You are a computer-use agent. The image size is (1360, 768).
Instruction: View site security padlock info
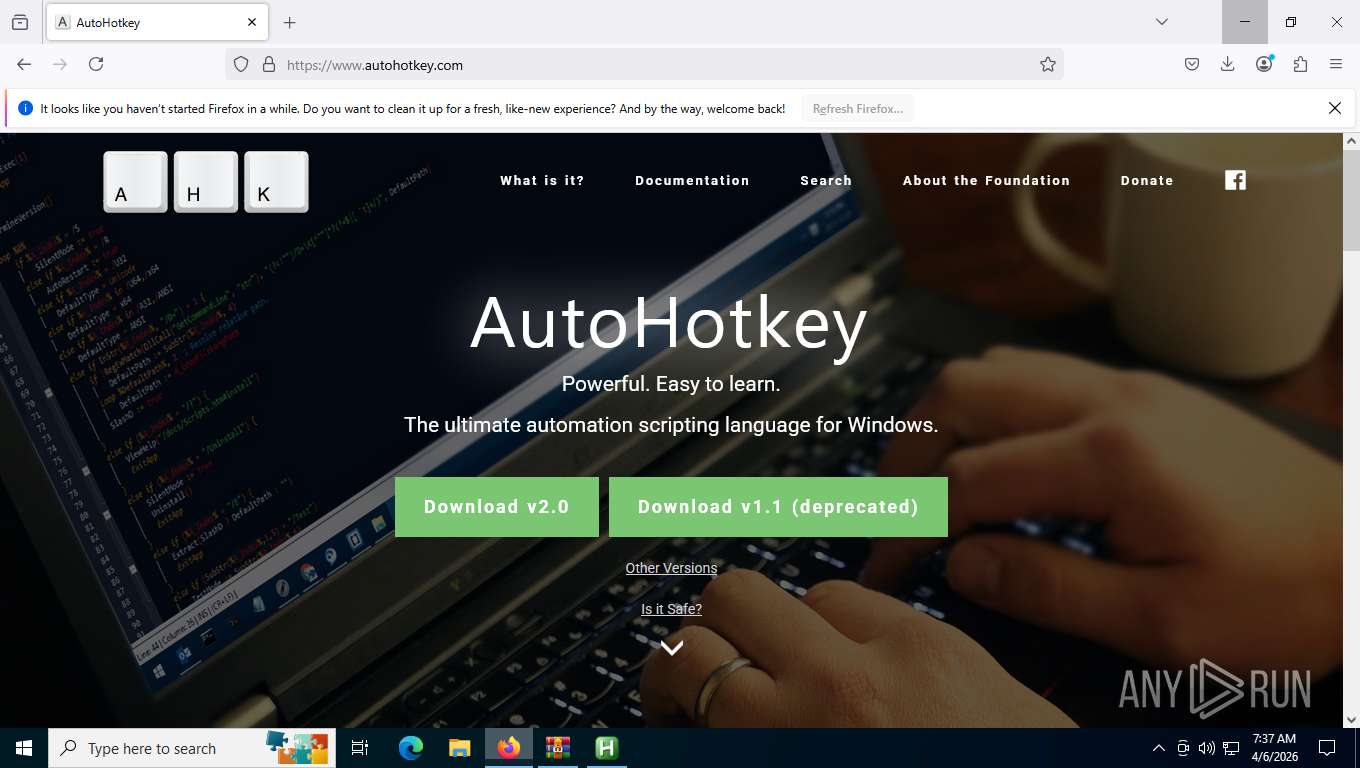click(x=268, y=64)
